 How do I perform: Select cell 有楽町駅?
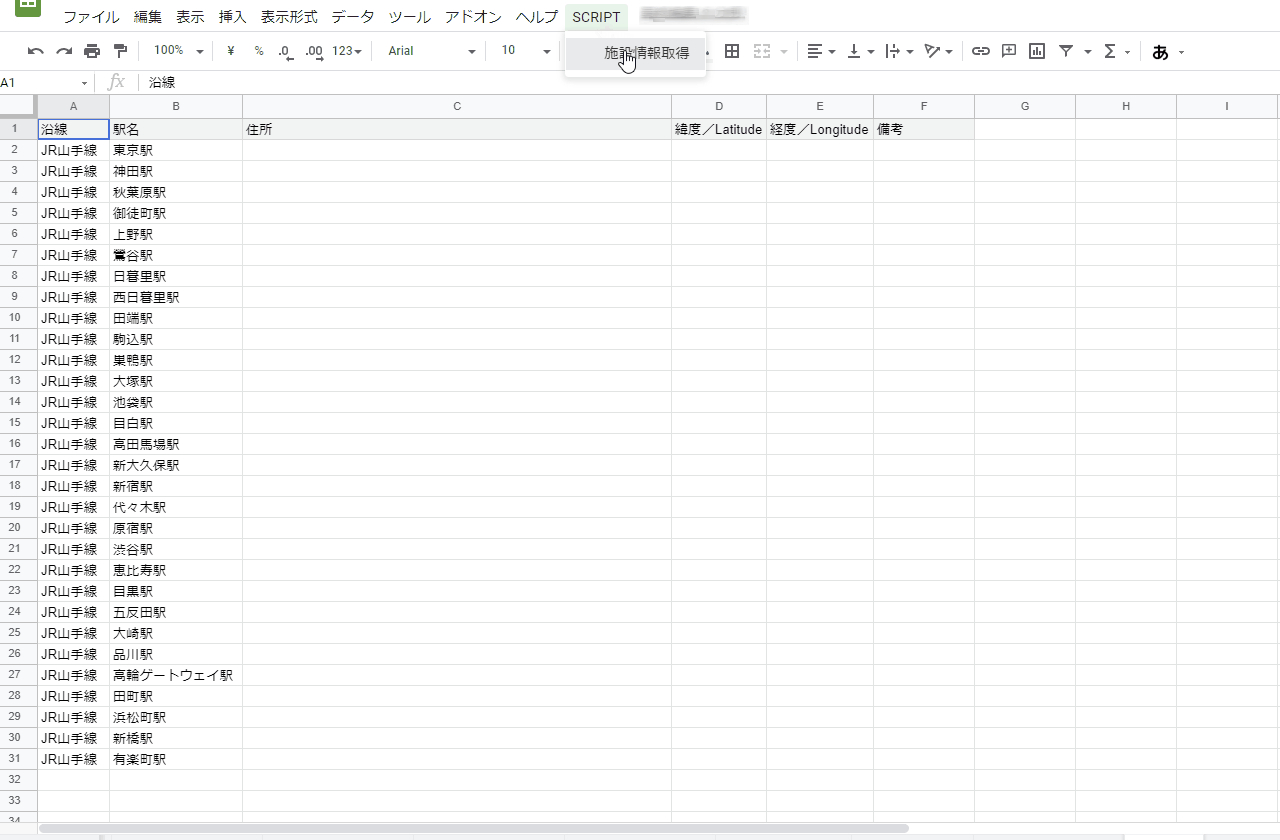tap(176, 759)
